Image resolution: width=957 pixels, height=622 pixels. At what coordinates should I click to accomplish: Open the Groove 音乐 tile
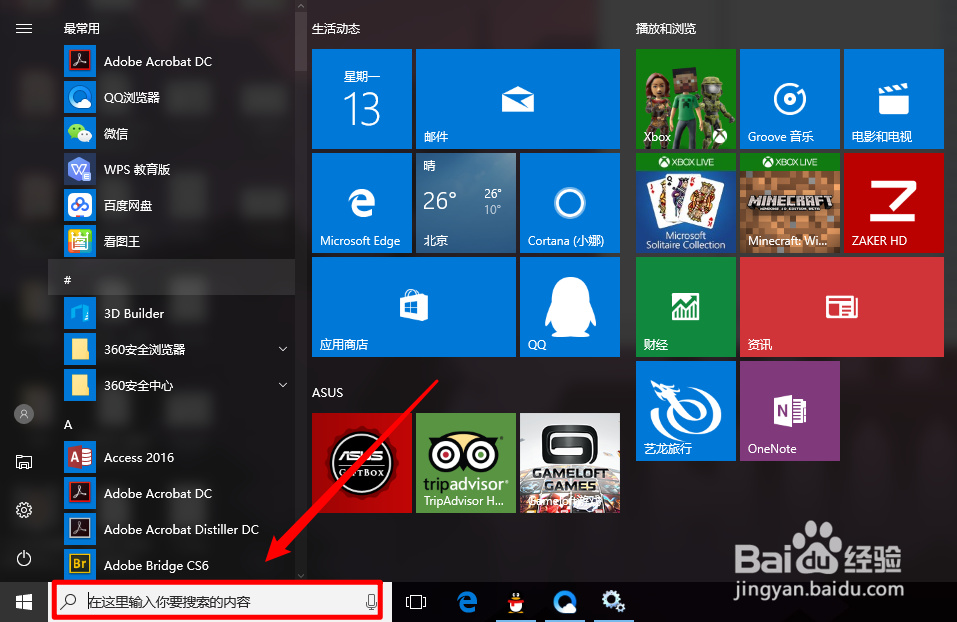(x=790, y=99)
